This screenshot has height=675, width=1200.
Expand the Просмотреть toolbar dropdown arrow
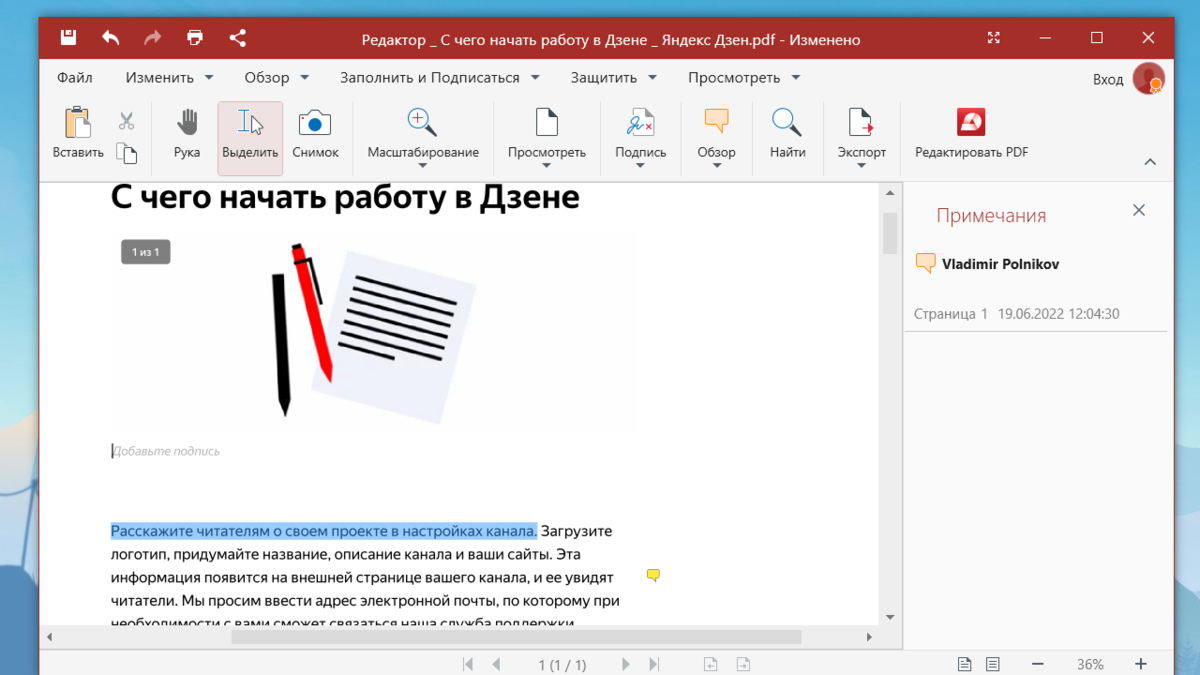(547, 166)
